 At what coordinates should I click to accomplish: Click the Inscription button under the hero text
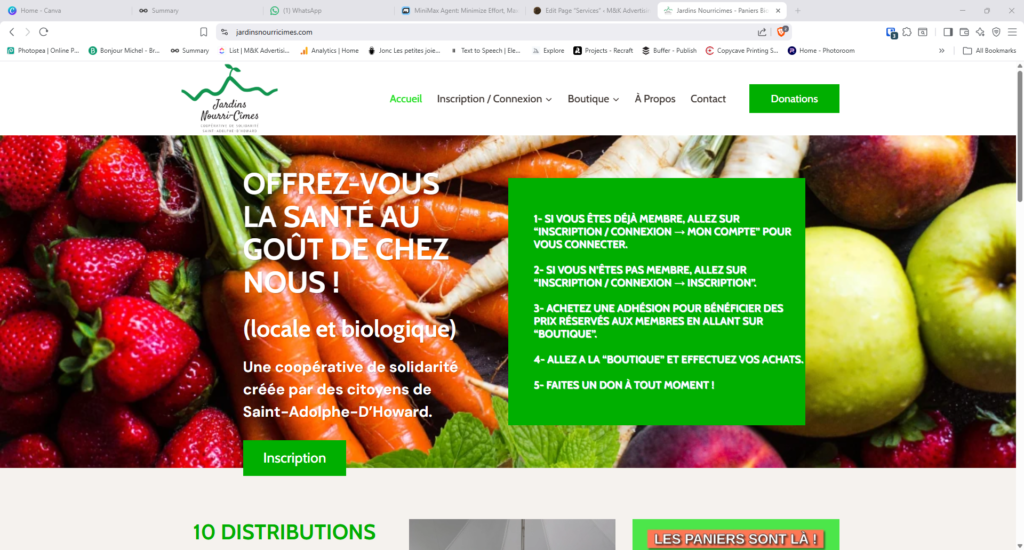tap(295, 458)
